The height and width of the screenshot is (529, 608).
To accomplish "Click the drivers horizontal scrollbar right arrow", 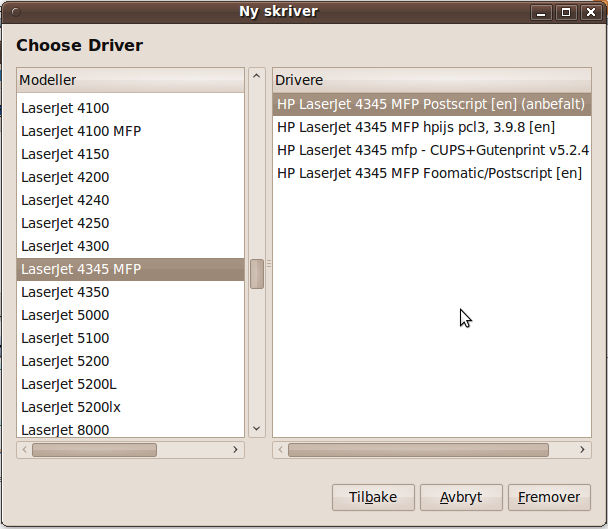I will 583,450.
